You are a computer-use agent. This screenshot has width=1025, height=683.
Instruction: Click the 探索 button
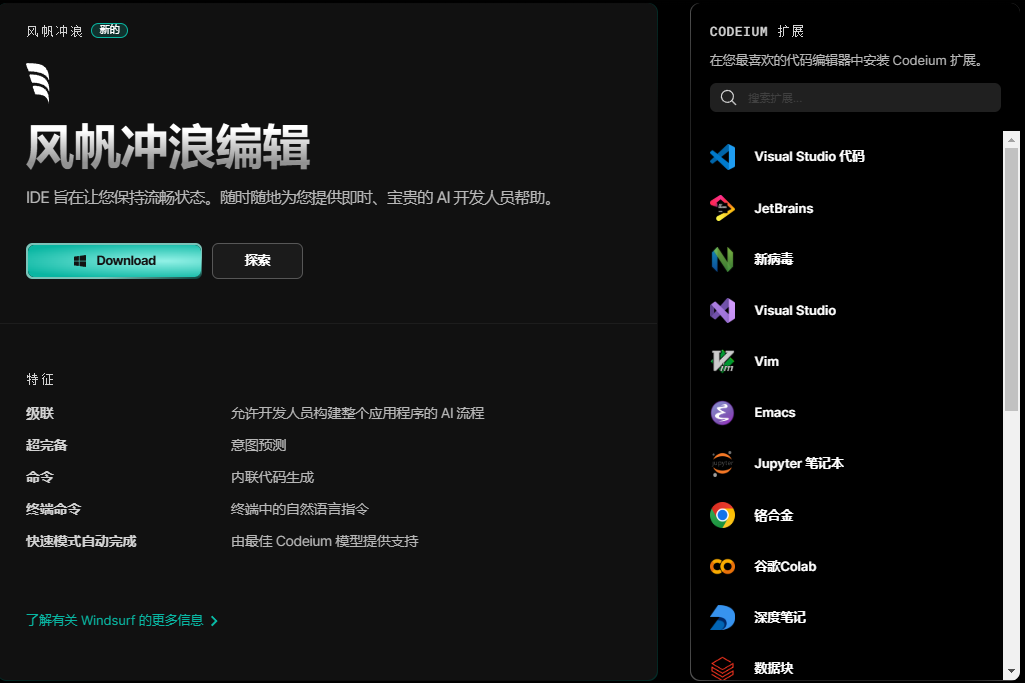point(258,261)
